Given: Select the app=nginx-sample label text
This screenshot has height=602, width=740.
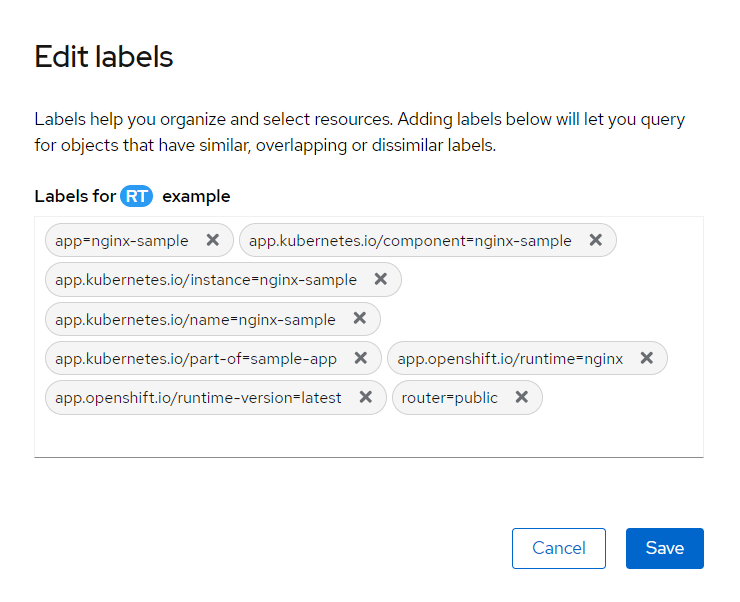Looking at the screenshot, I should click(x=121, y=240).
